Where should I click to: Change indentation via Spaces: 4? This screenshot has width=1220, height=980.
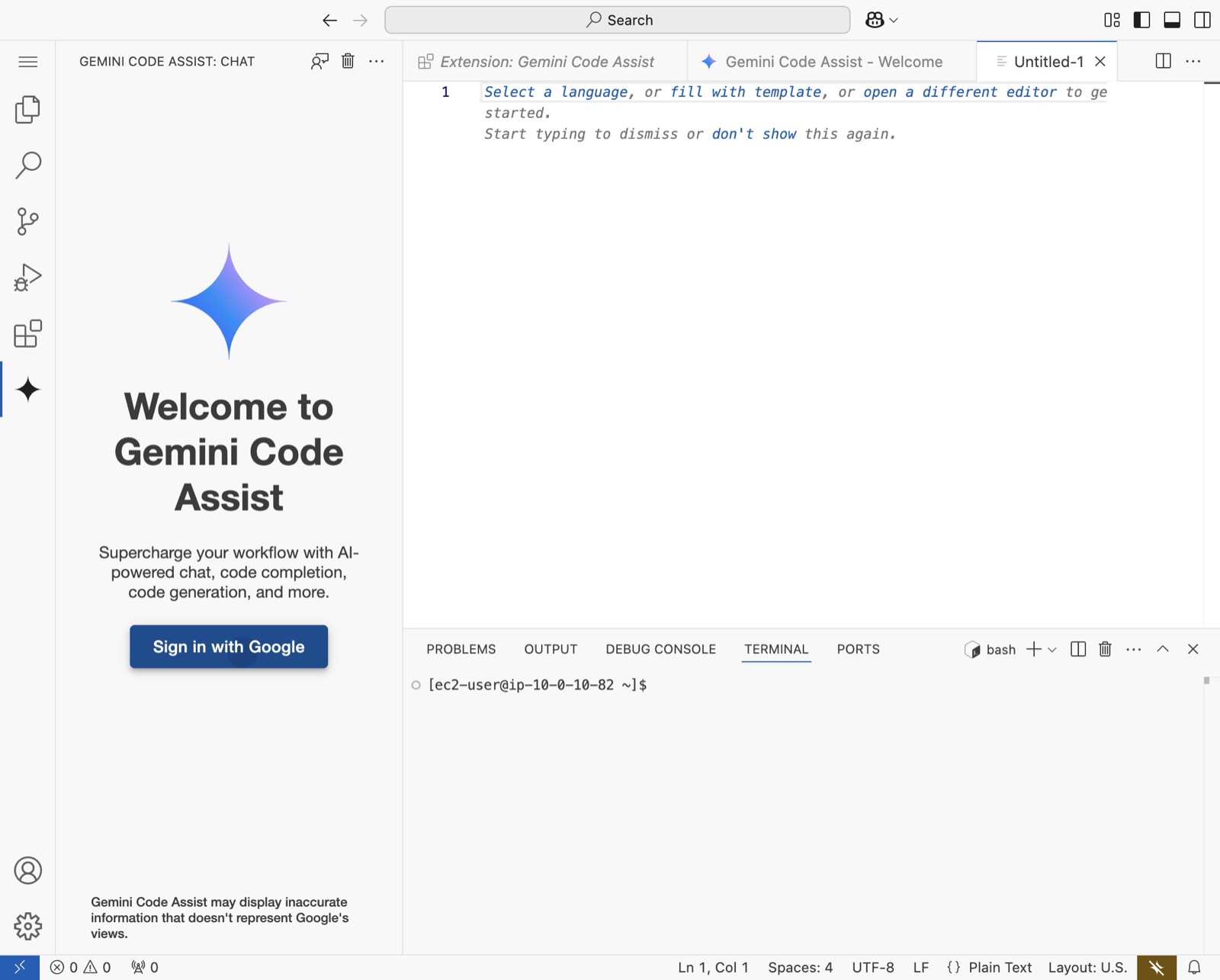click(800, 967)
